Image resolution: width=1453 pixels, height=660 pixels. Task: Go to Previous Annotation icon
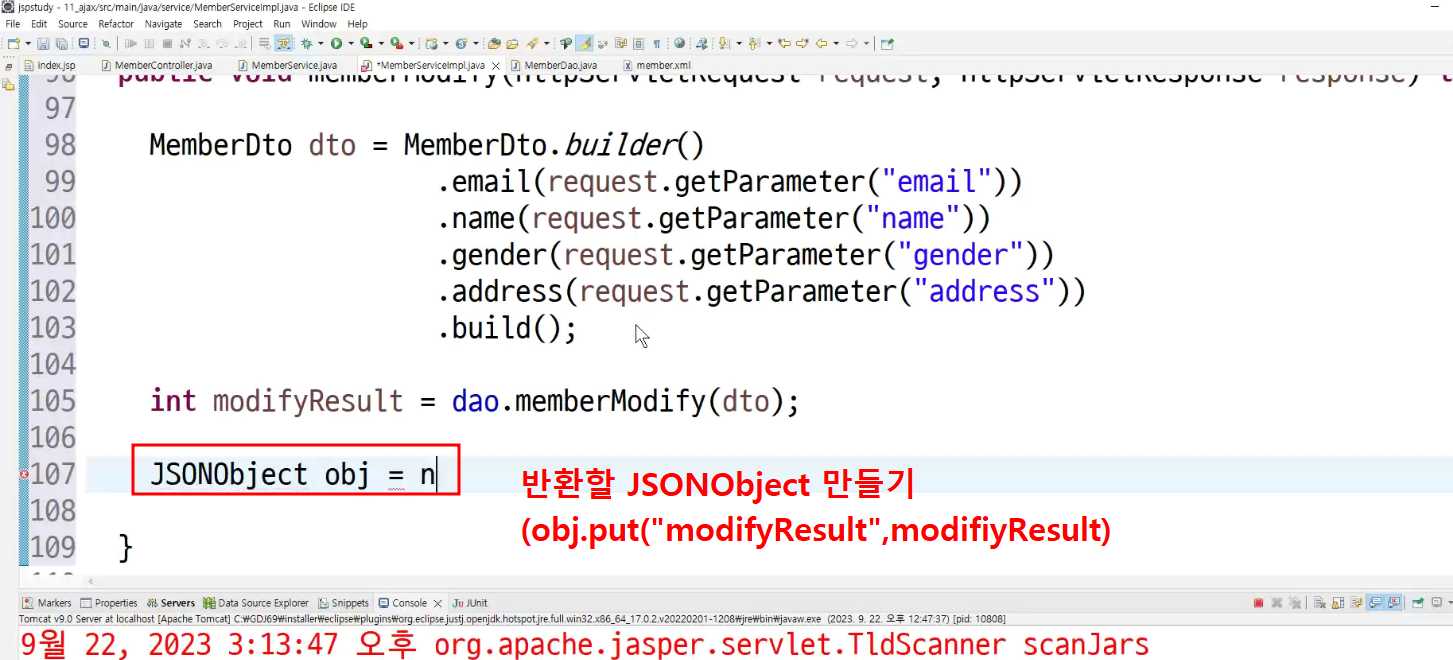tap(753, 44)
